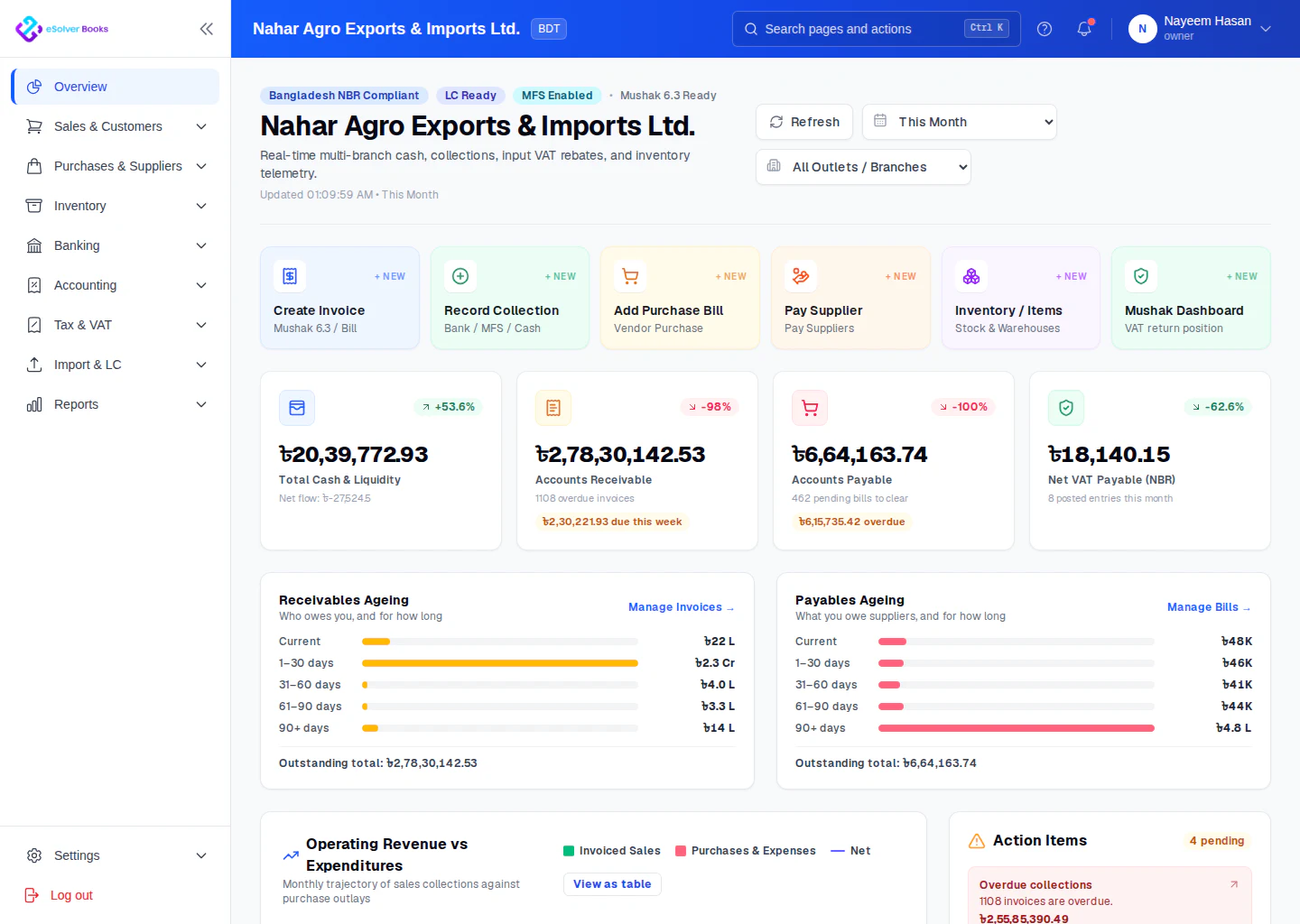
Task: Open the All Outlets / Branches dropdown
Action: (863, 167)
